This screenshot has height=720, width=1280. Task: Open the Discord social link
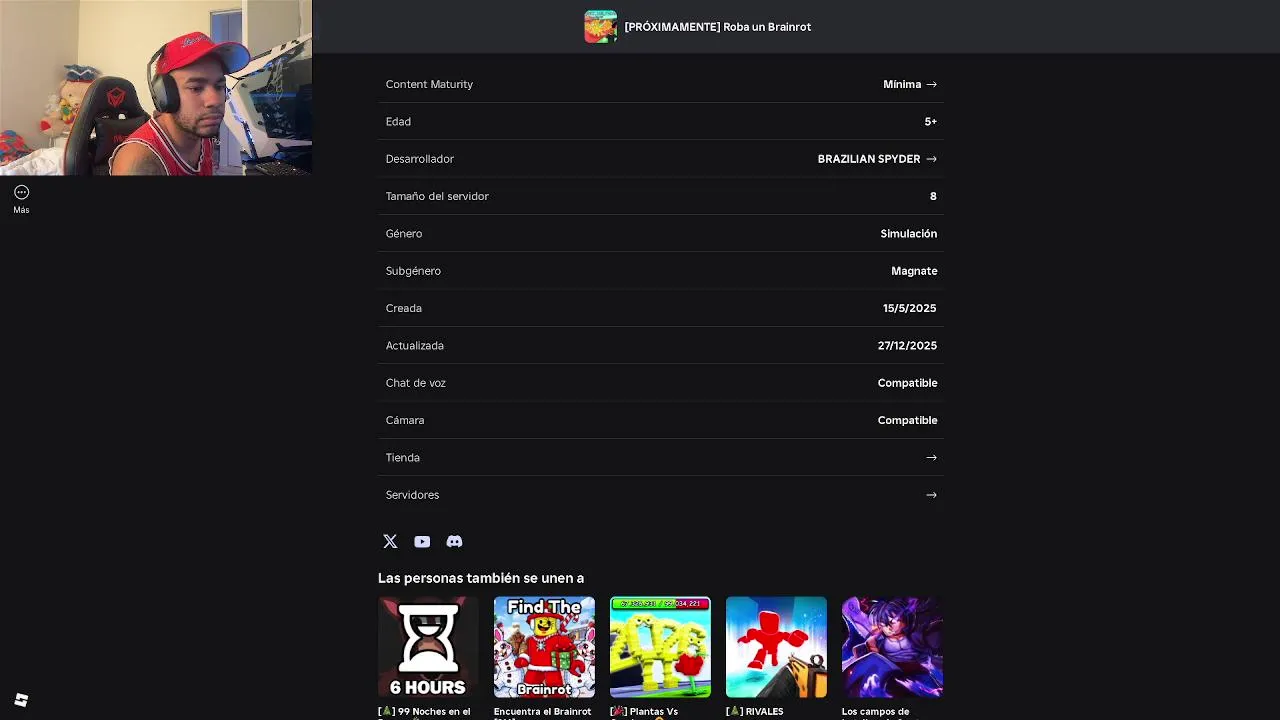pos(454,541)
